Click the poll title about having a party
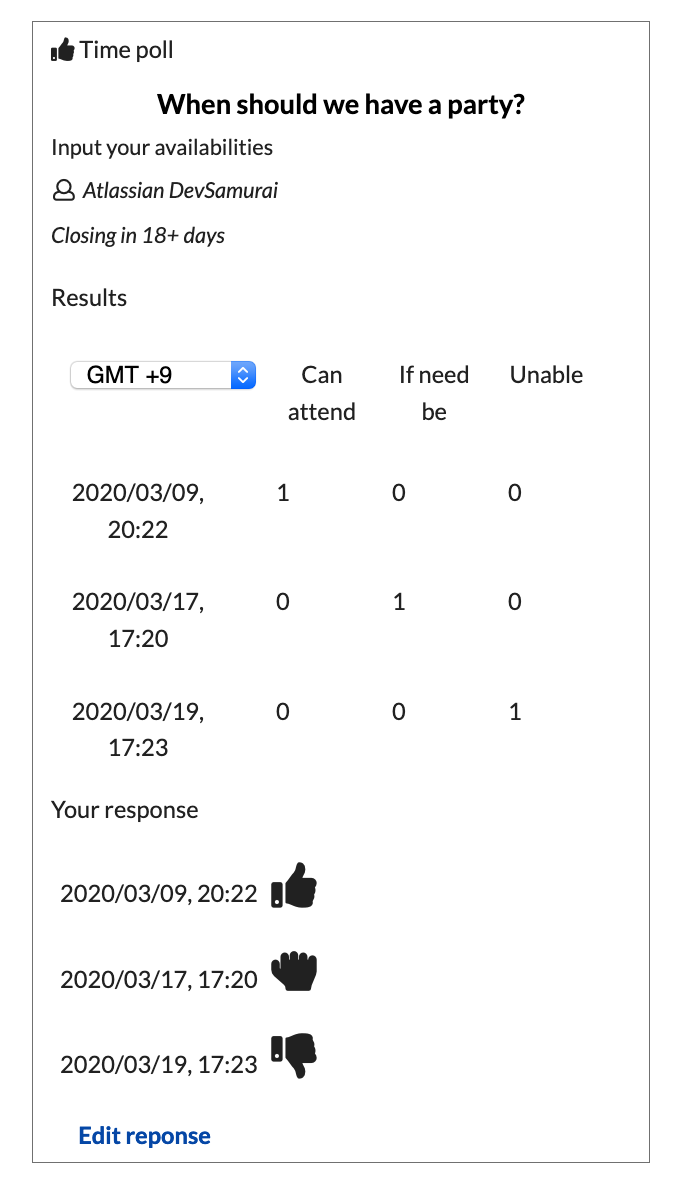 [x=341, y=105]
